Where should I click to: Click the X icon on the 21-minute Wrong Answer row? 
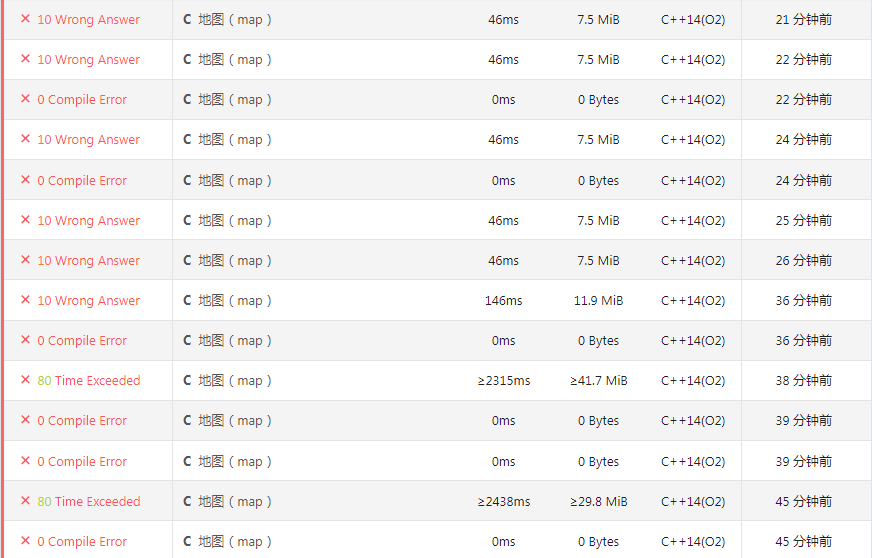(25, 19)
